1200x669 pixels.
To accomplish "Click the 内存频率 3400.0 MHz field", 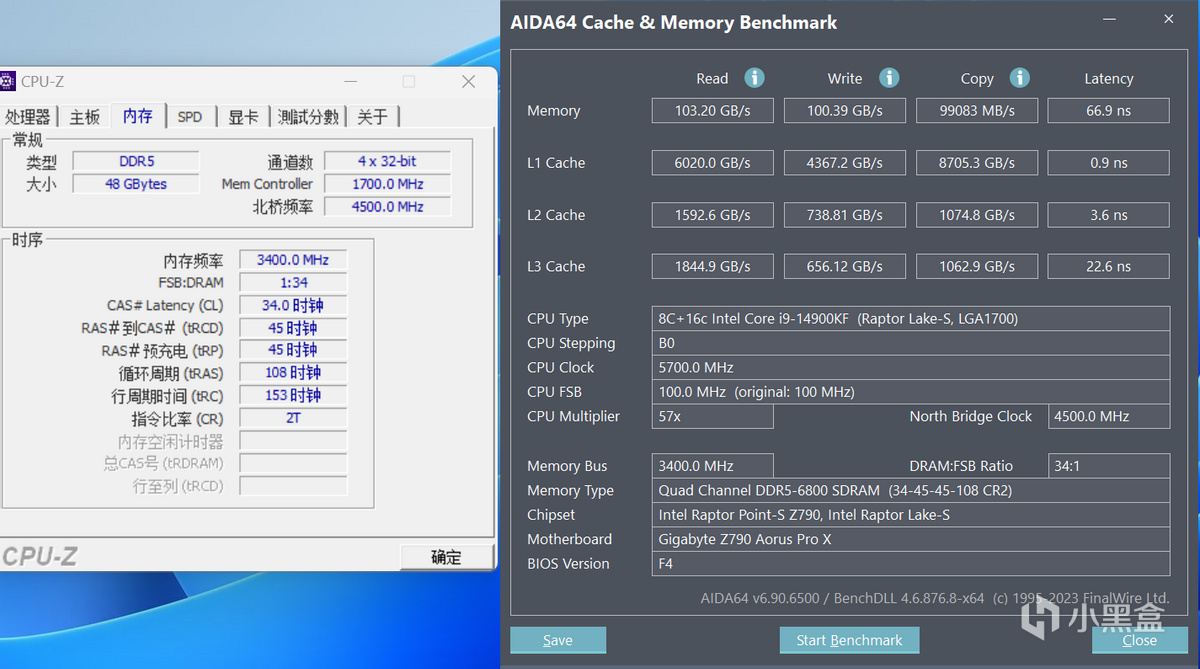I will [293, 260].
